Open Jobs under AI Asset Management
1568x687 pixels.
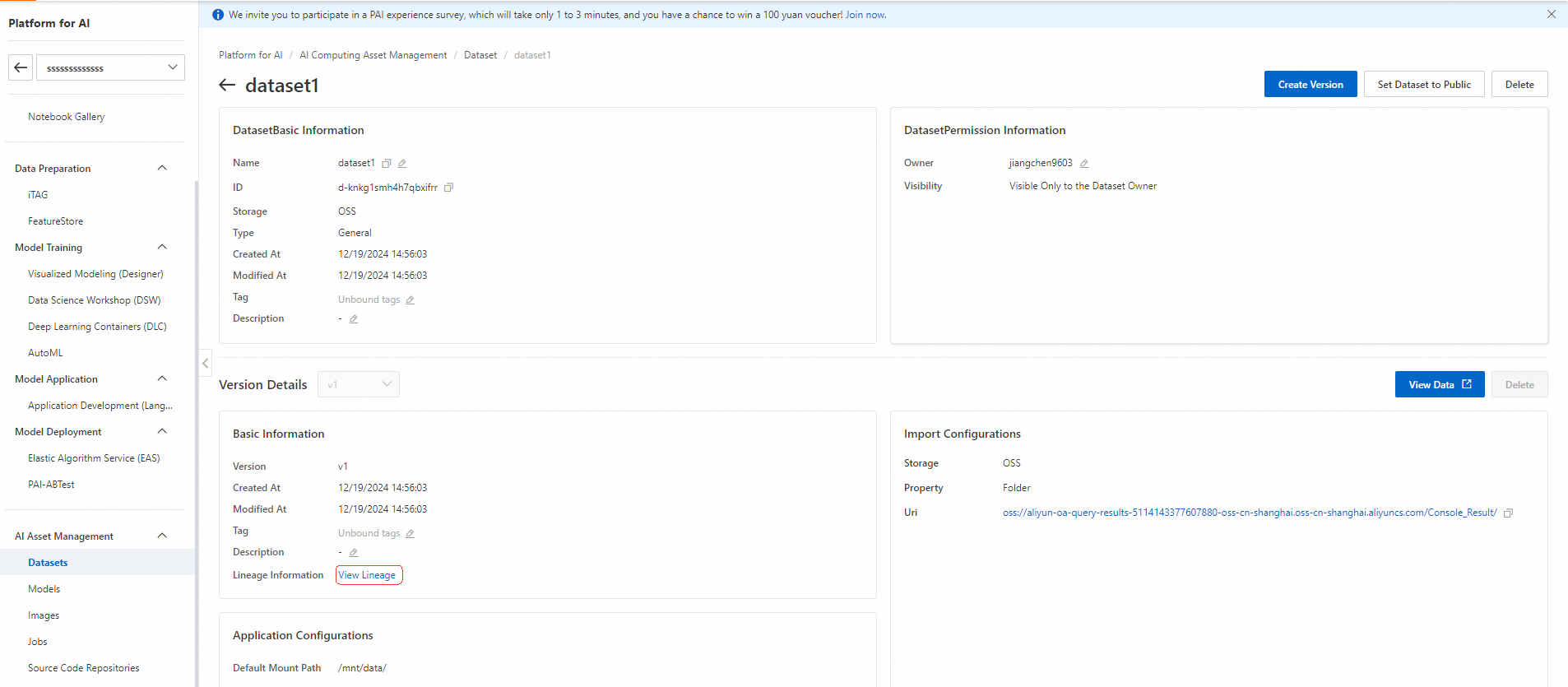pyautogui.click(x=38, y=642)
